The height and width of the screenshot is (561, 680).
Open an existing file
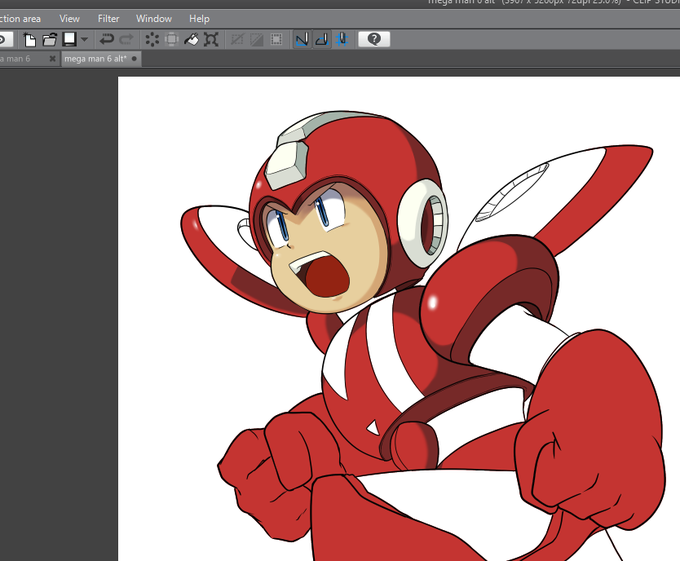point(49,40)
